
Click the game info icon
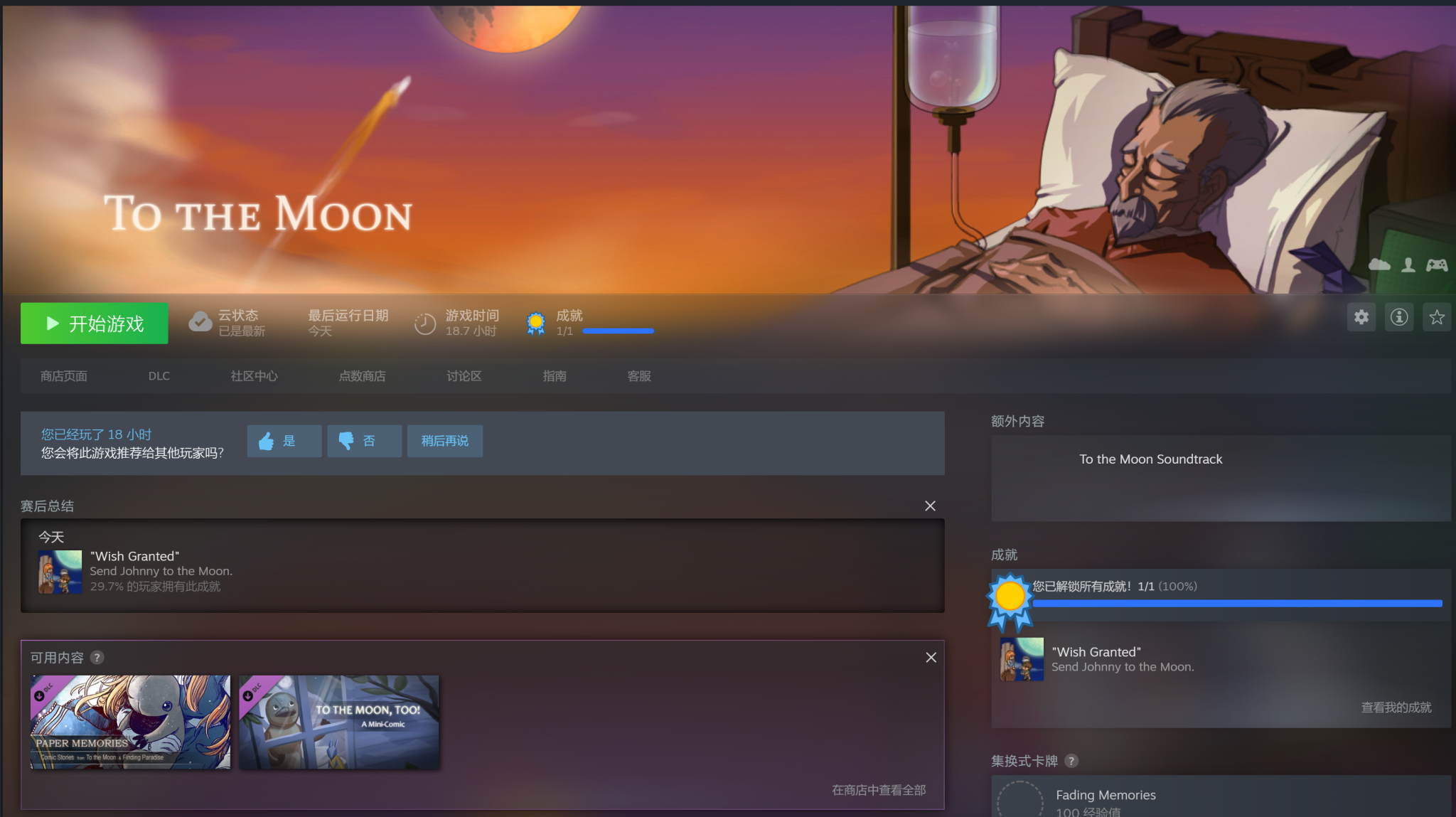[x=1399, y=317]
